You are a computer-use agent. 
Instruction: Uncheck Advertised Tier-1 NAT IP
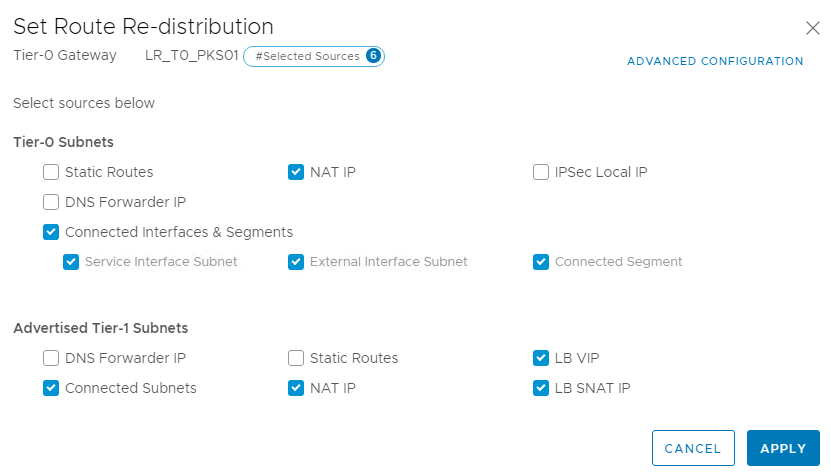click(x=296, y=388)
